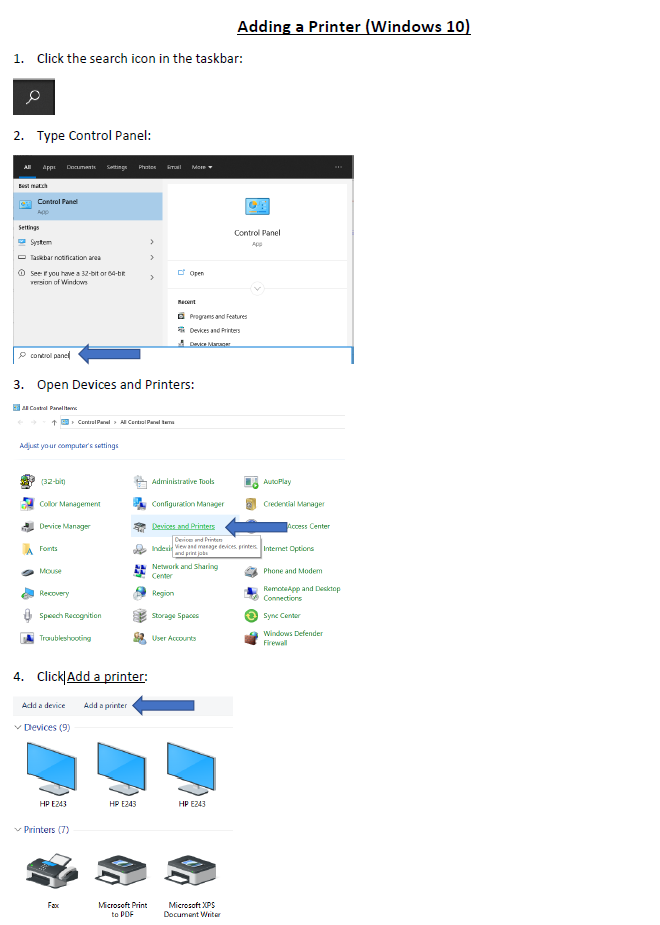Click the Sync Center green icon

tap(251, 616)
